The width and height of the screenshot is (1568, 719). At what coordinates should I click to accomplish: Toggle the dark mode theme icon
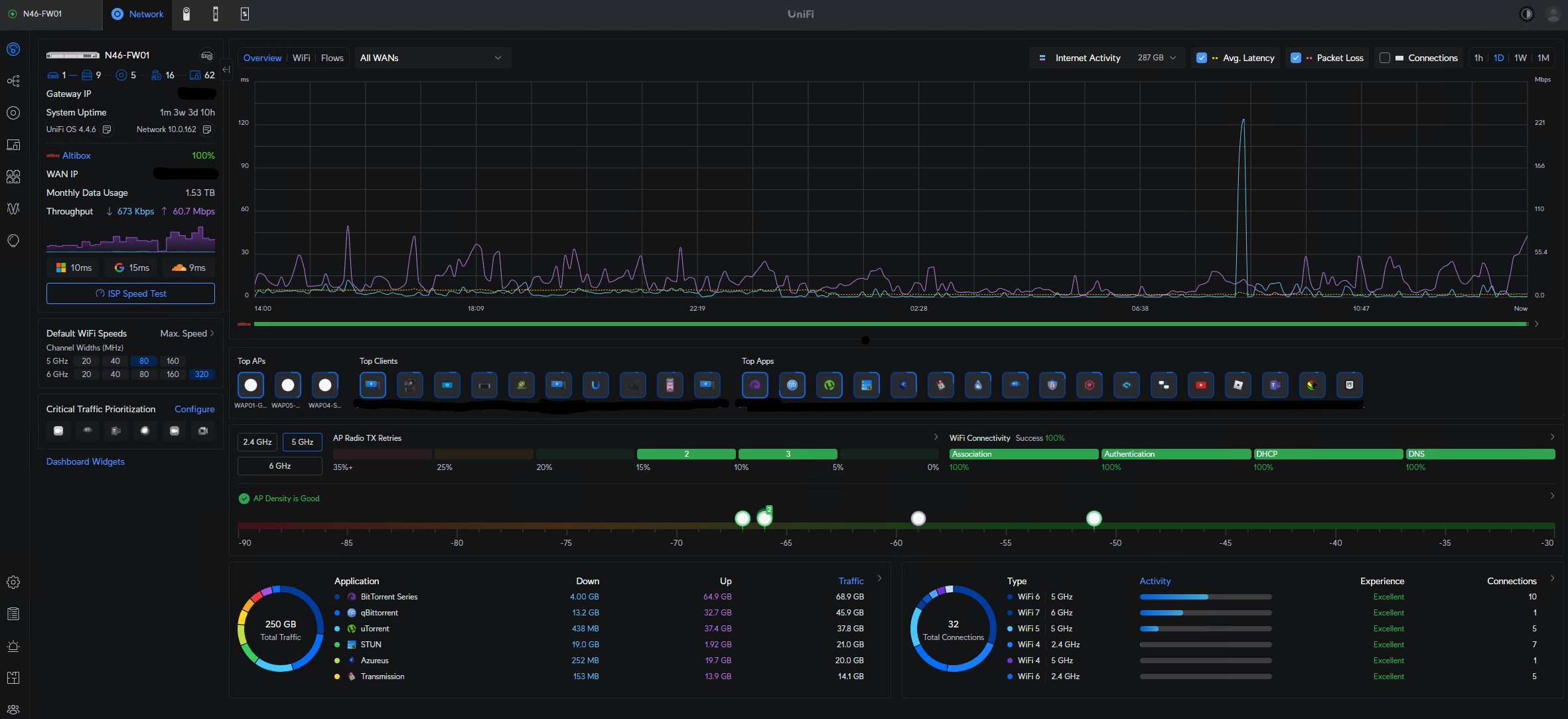coord(1527,14)
